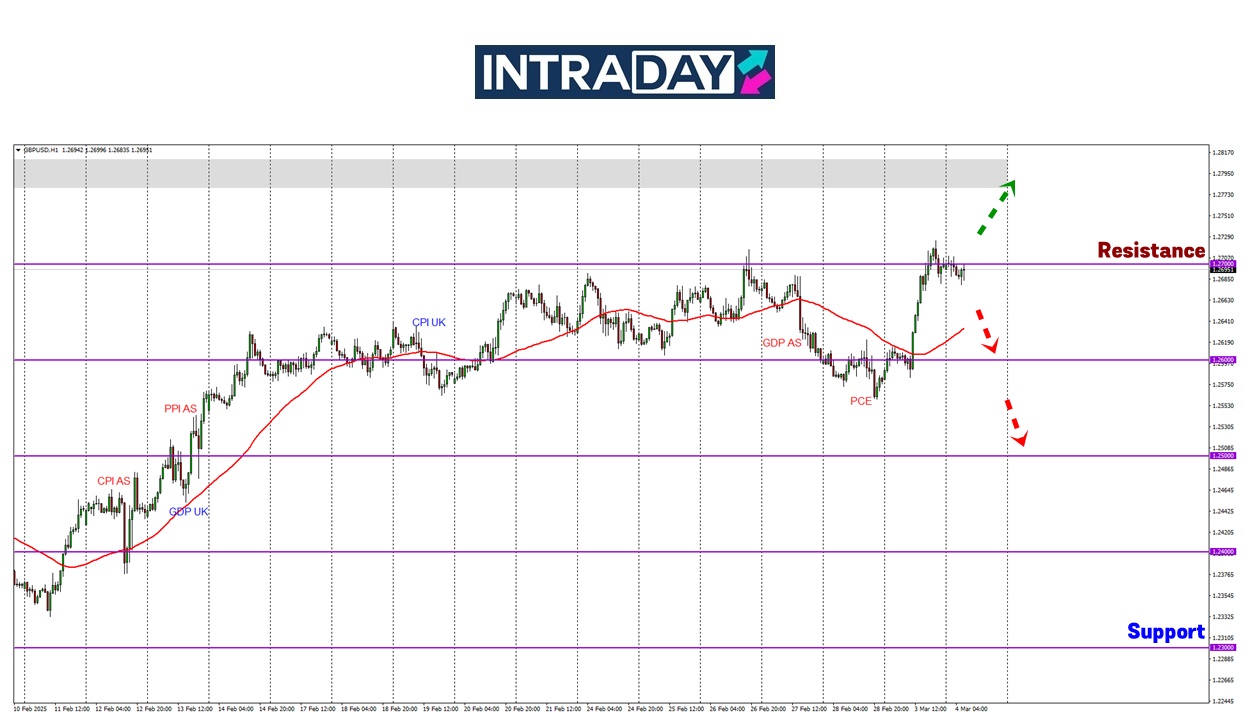Screen dimensions: 1250x716
Task: Select the GDP AS event label
Action: click(x=782, y=342)
